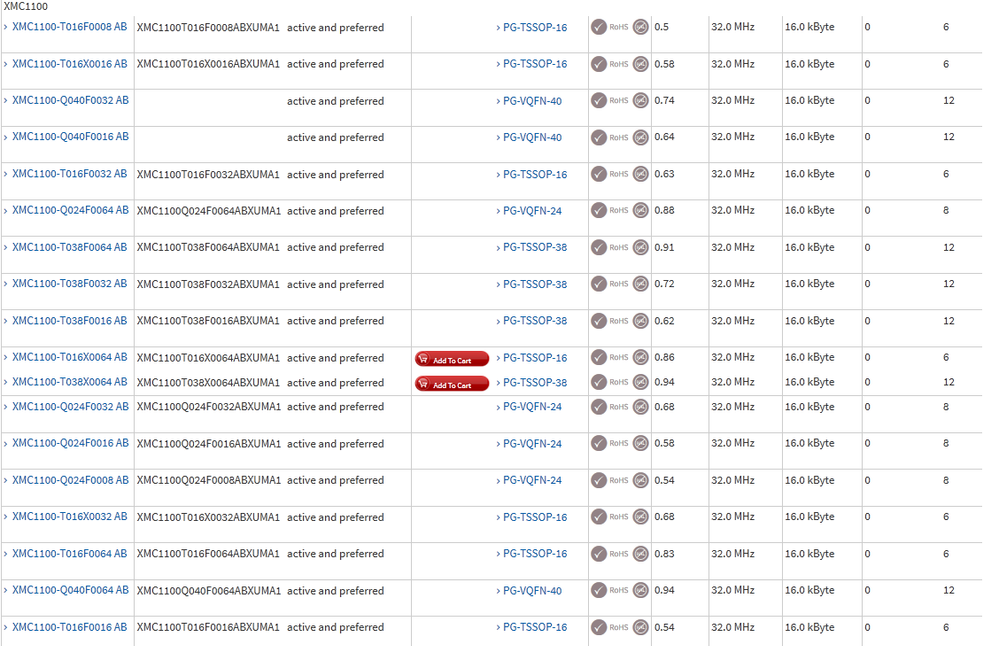This screenshot has width=999, height=646.
Task: Add XMC1100-T038X0064 AB to cart
Action: (x=452, y=384)
